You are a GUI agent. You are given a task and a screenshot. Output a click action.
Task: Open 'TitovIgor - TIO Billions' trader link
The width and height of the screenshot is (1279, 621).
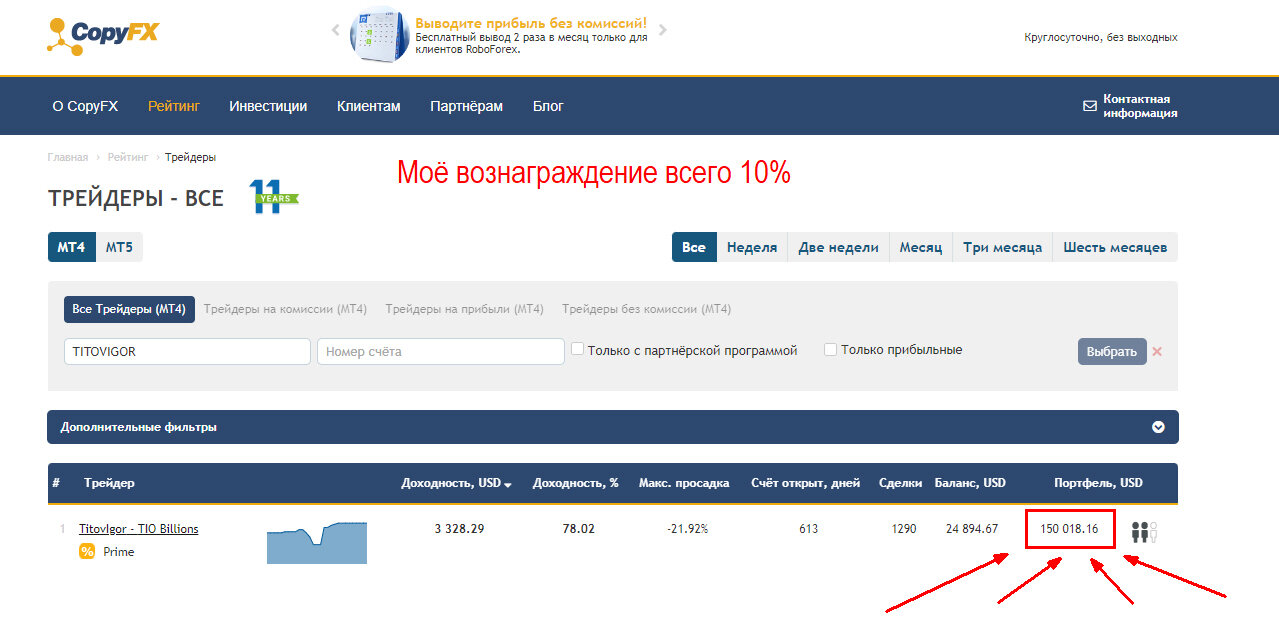pos(139,529)
